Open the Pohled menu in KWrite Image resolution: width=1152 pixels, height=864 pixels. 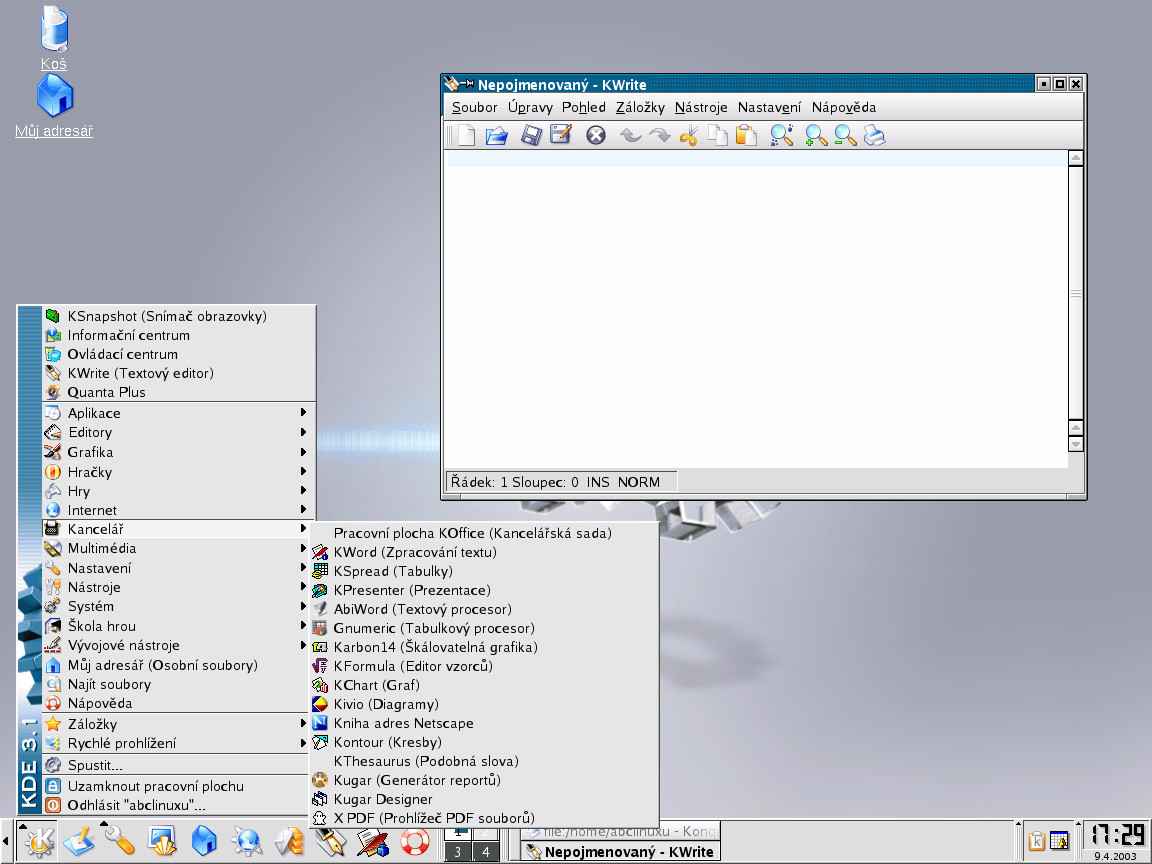coord(583,107)
